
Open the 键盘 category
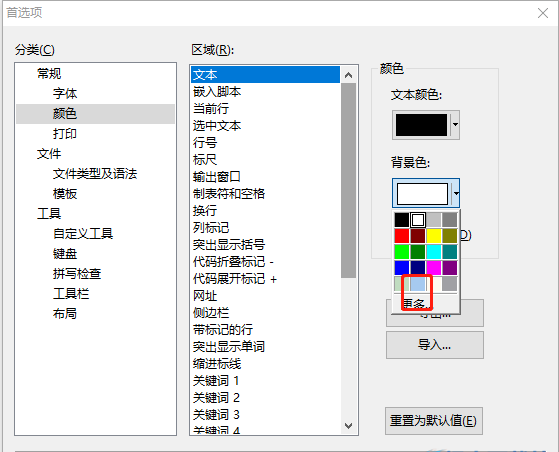point(65,254)
